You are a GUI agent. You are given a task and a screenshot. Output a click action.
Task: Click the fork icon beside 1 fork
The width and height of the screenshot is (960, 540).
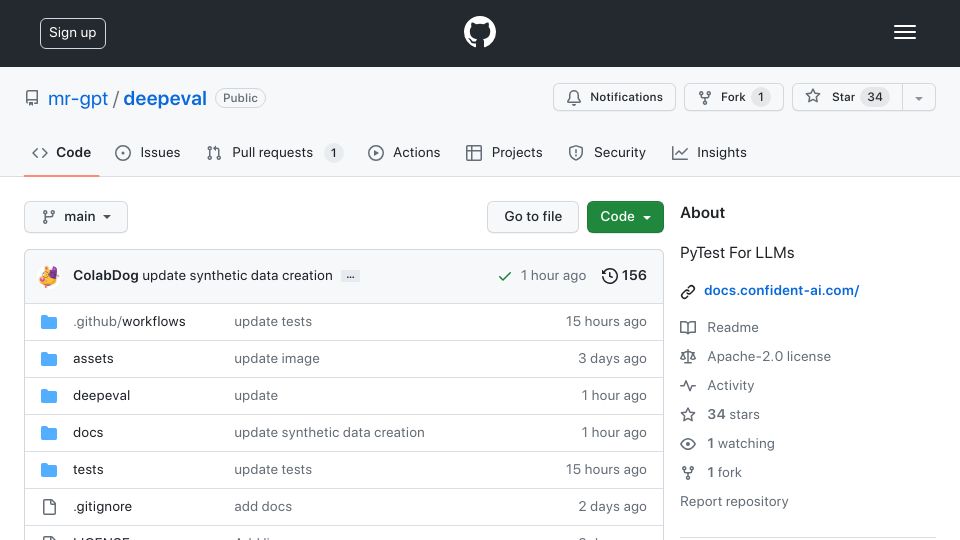click(x=688, y=473)
